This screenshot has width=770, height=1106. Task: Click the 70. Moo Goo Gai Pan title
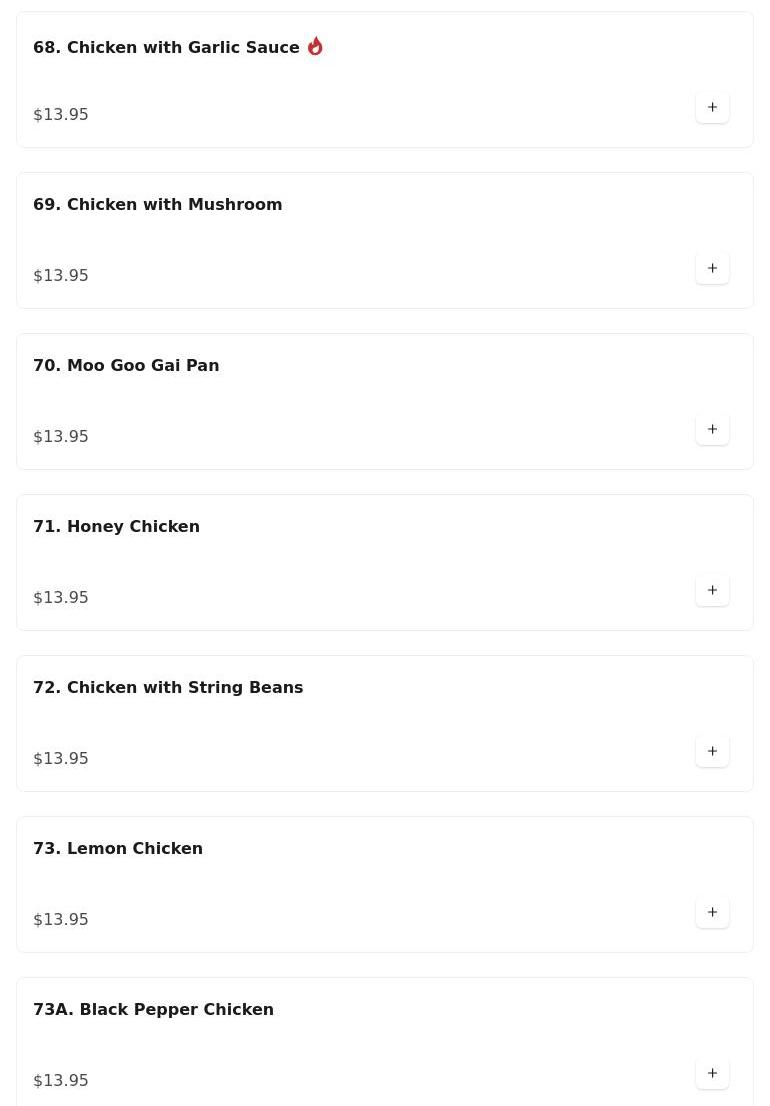tap(126, 366)
